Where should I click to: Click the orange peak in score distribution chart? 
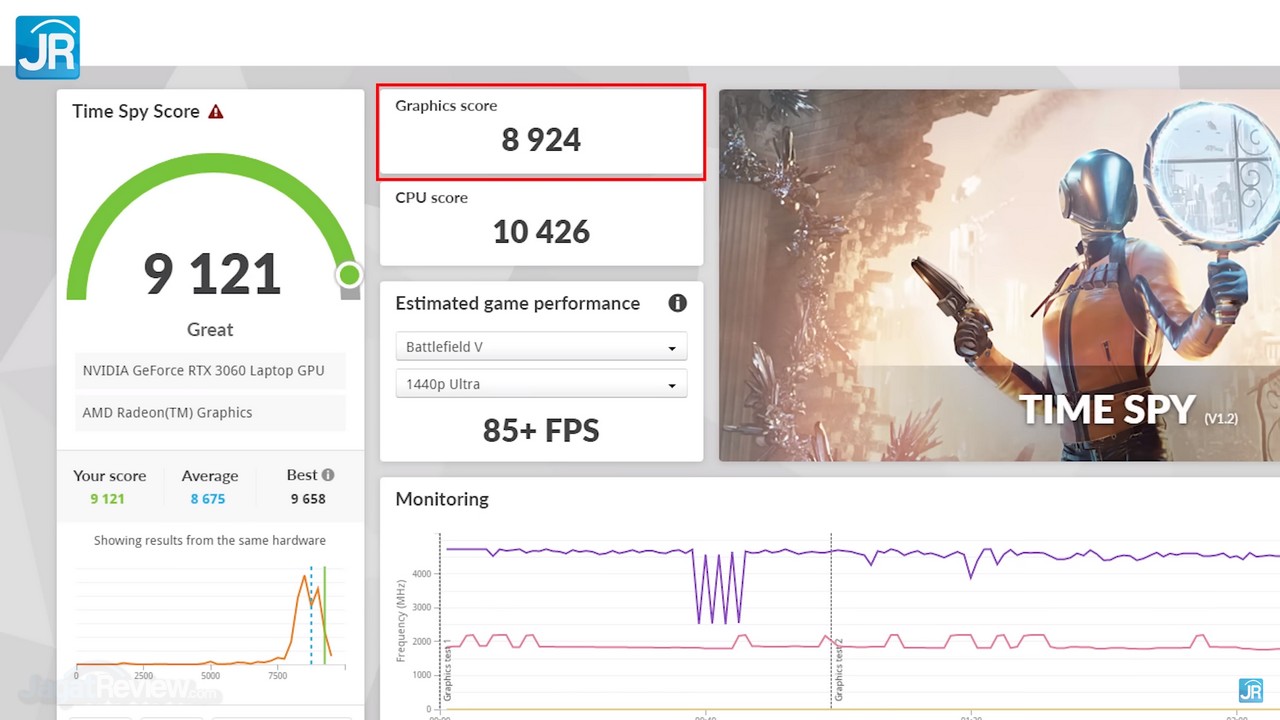305,577
